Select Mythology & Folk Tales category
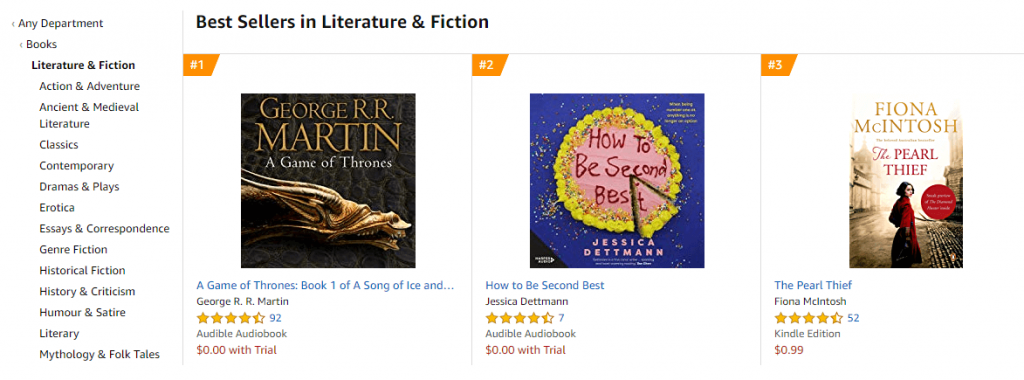Screen dimensions: 1024x380 point(99,355)
